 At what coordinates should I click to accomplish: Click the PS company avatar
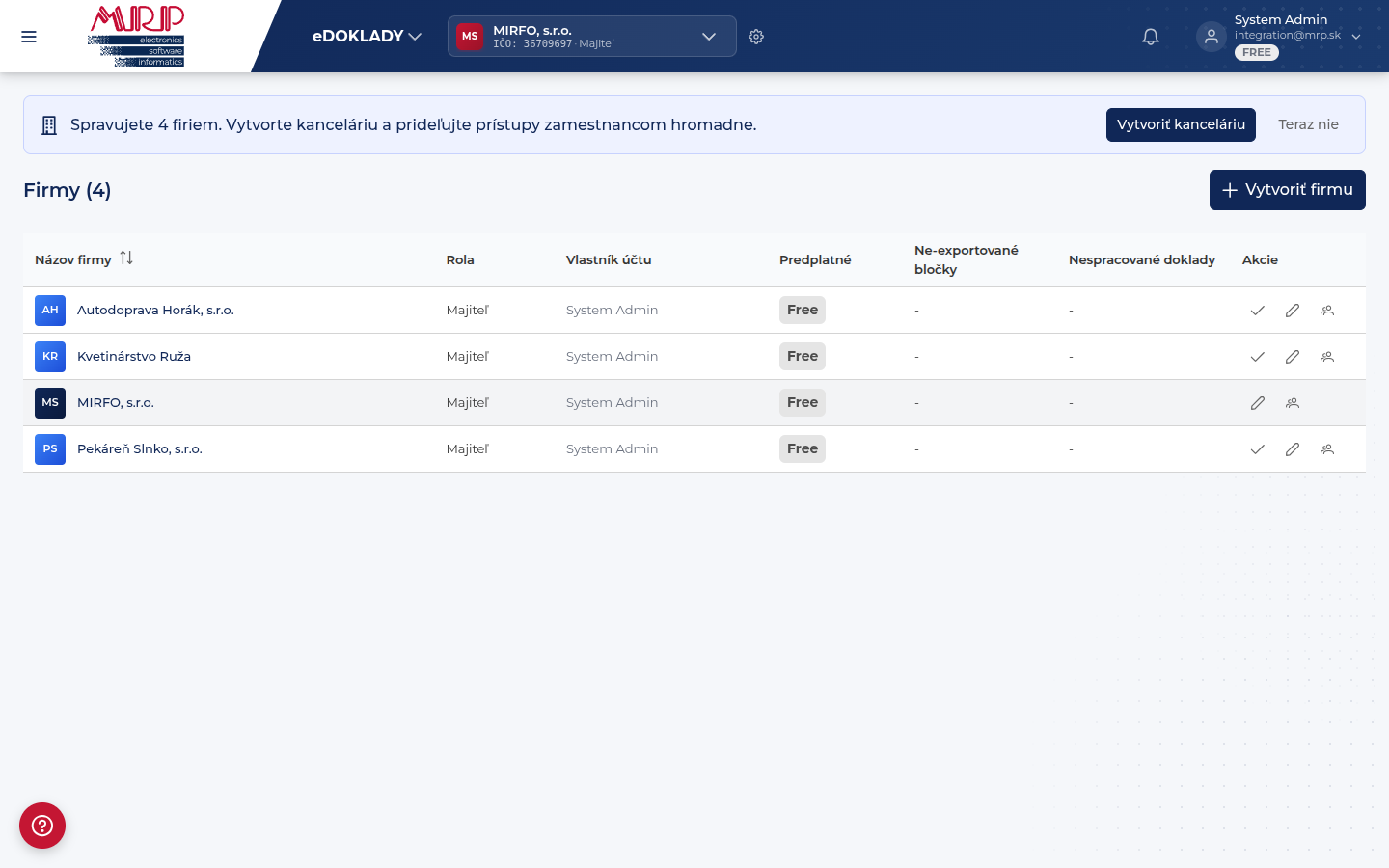click(50, 449)
